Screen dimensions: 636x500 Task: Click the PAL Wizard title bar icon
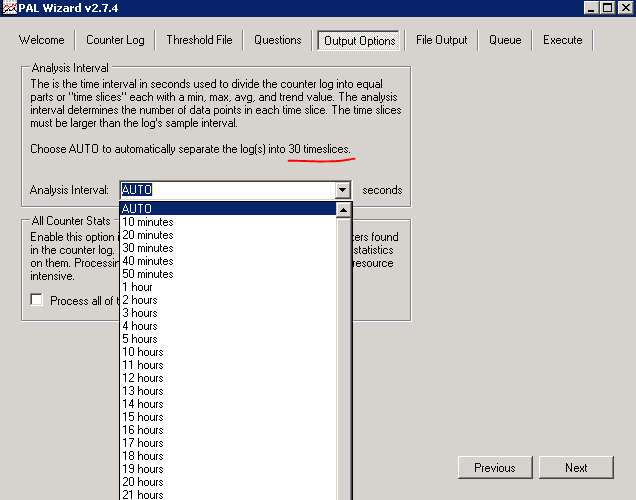(x=9, y=8)
